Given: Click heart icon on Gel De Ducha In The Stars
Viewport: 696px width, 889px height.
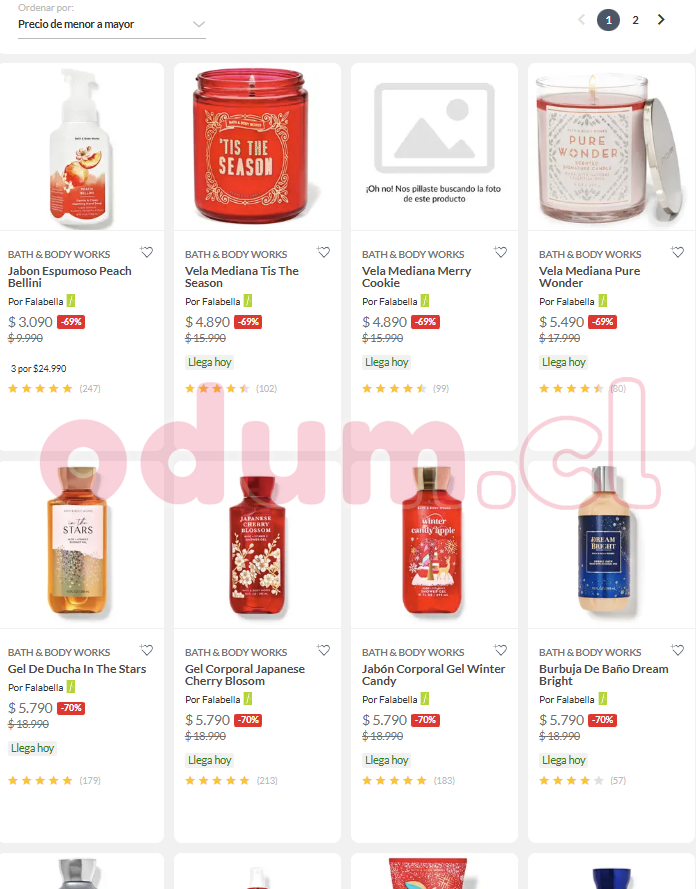Looking at the screenshot, I should point(147,650).
